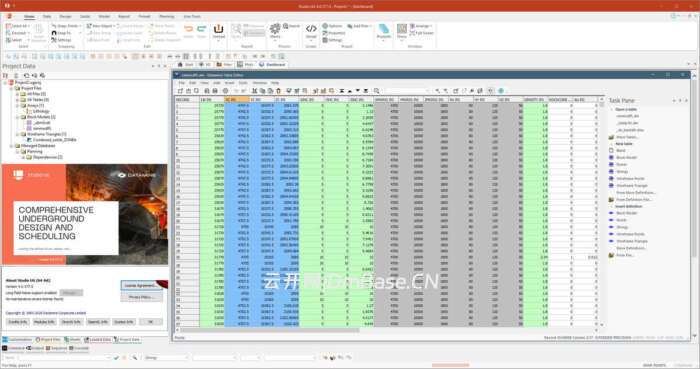Select Lithology item in project tree
Image resolution: width=700 pixels, height=369 pixels.
tap(41, 111)
